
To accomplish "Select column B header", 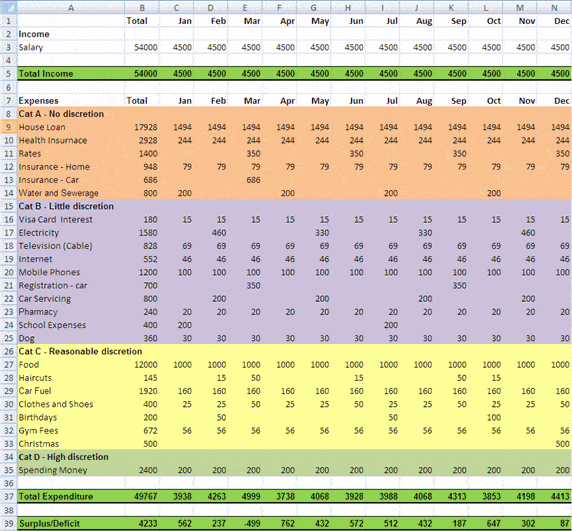I will 142,7.
